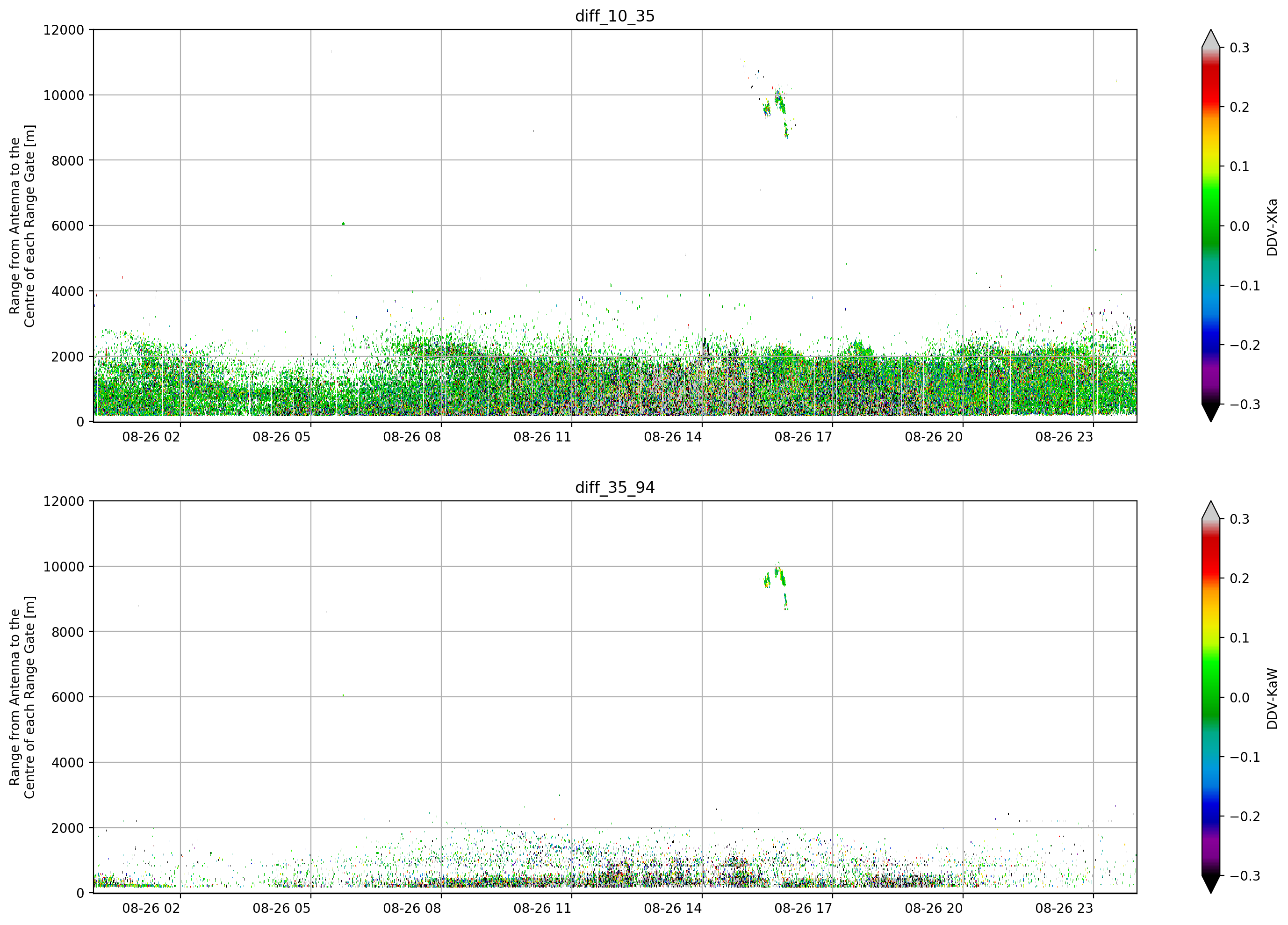Click the 08-26 17 tick label, top plot
Screen dimensions: 1288x925
803,437
